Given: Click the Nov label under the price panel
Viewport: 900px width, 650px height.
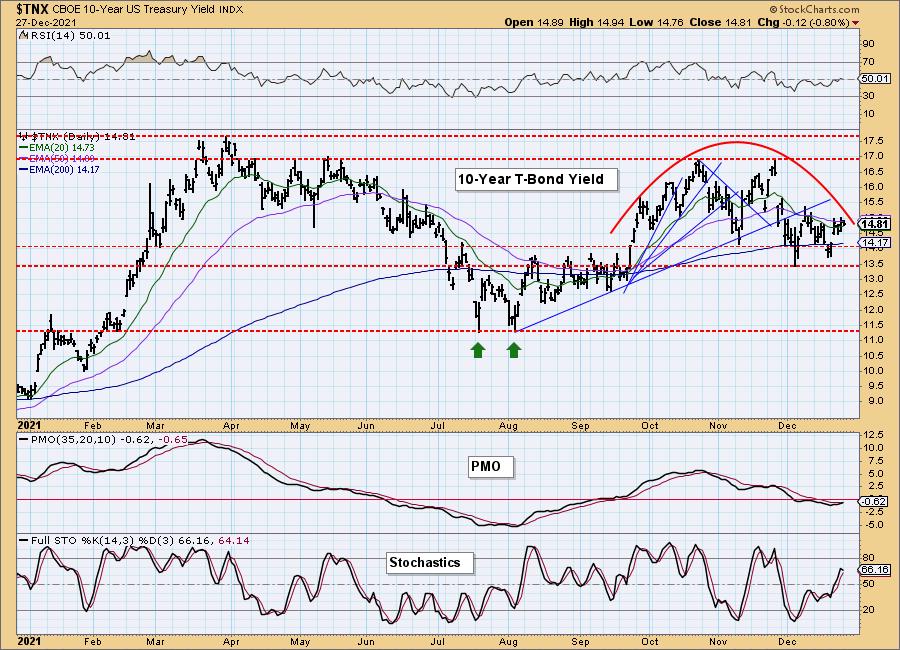Looking at the screenshot, I should pyautogui.click(x=719, y=426).
